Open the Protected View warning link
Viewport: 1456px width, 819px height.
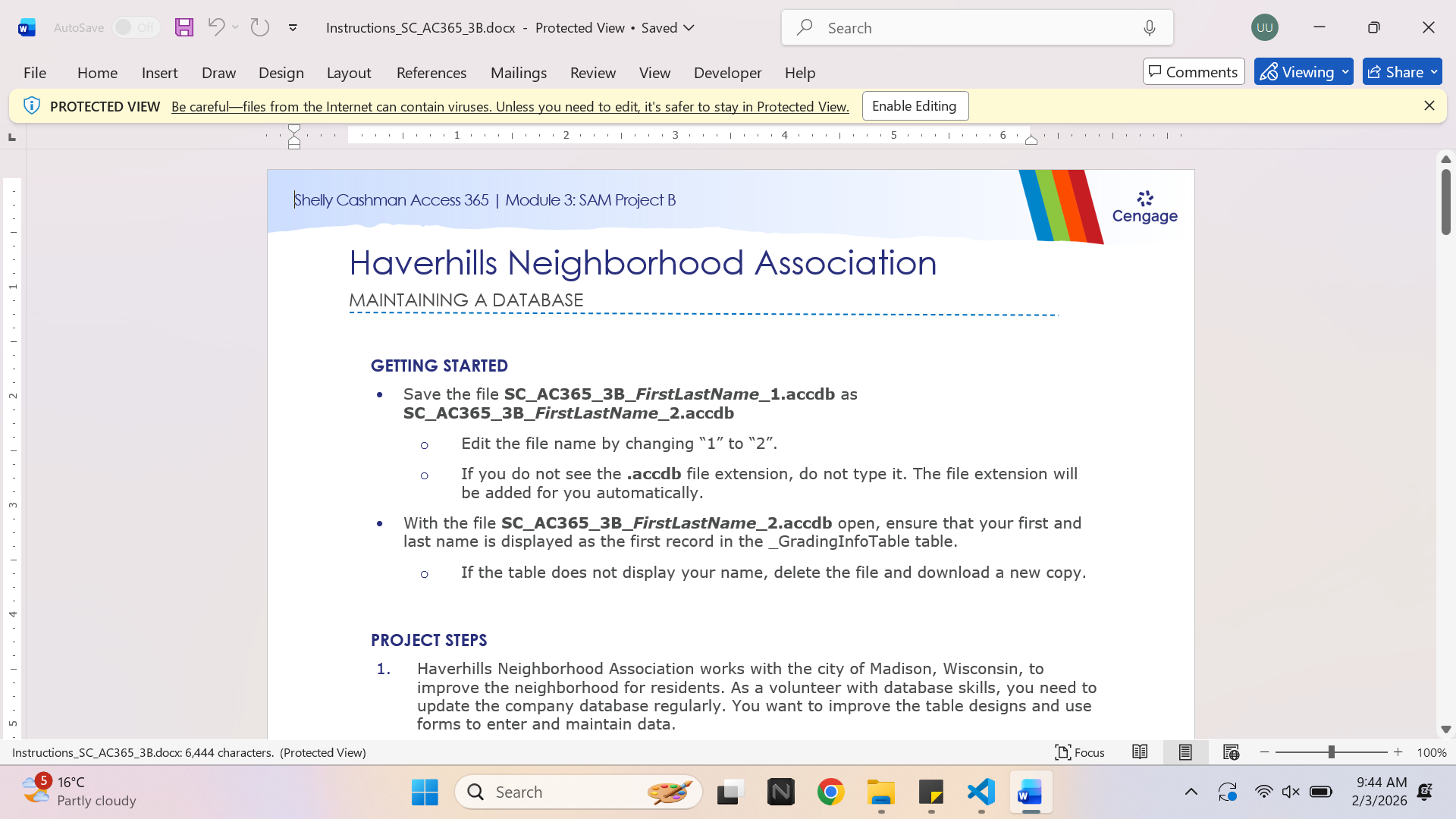(510, 107)
